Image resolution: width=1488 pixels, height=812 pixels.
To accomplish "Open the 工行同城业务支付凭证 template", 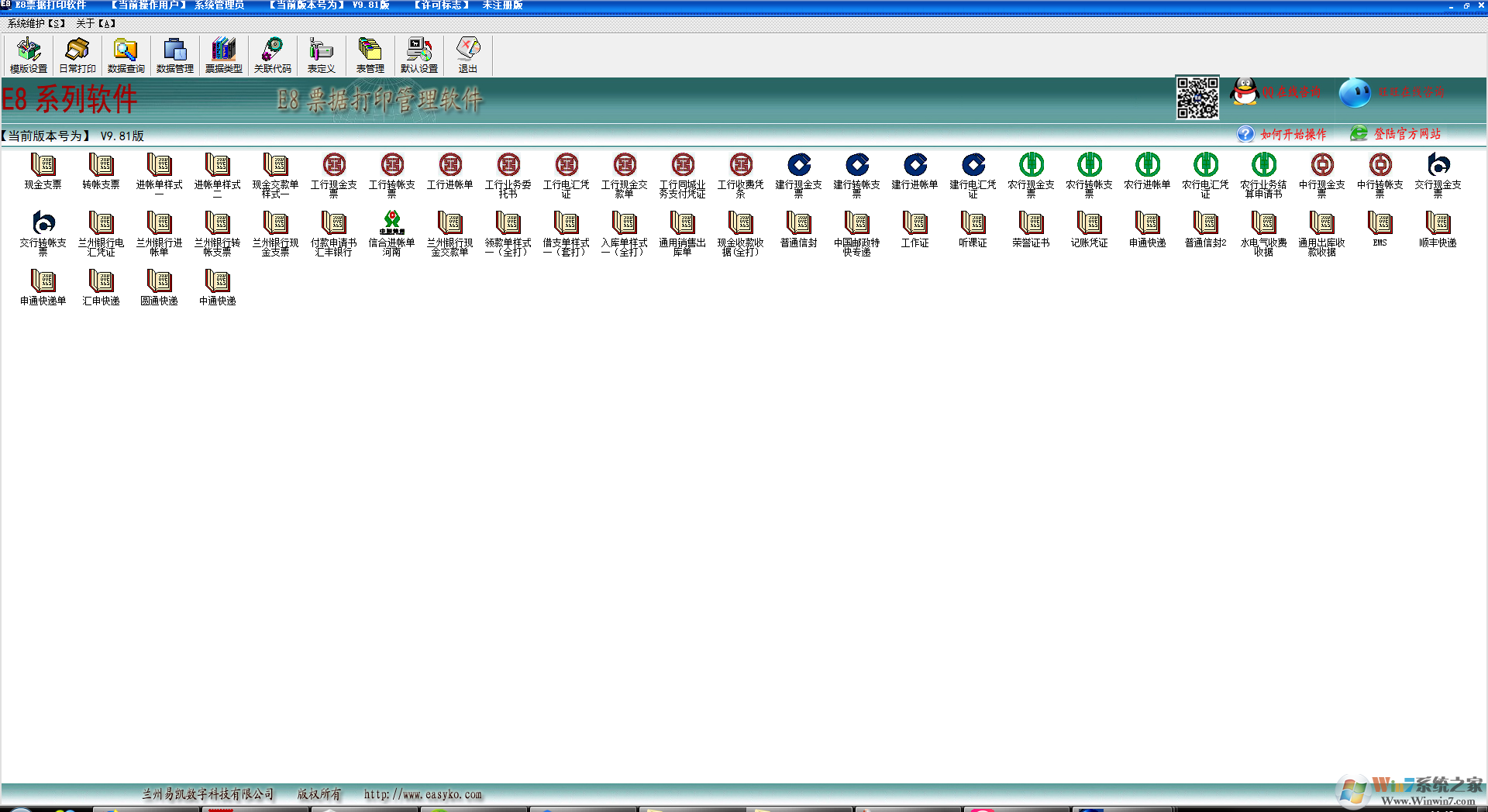I will 683,175.
